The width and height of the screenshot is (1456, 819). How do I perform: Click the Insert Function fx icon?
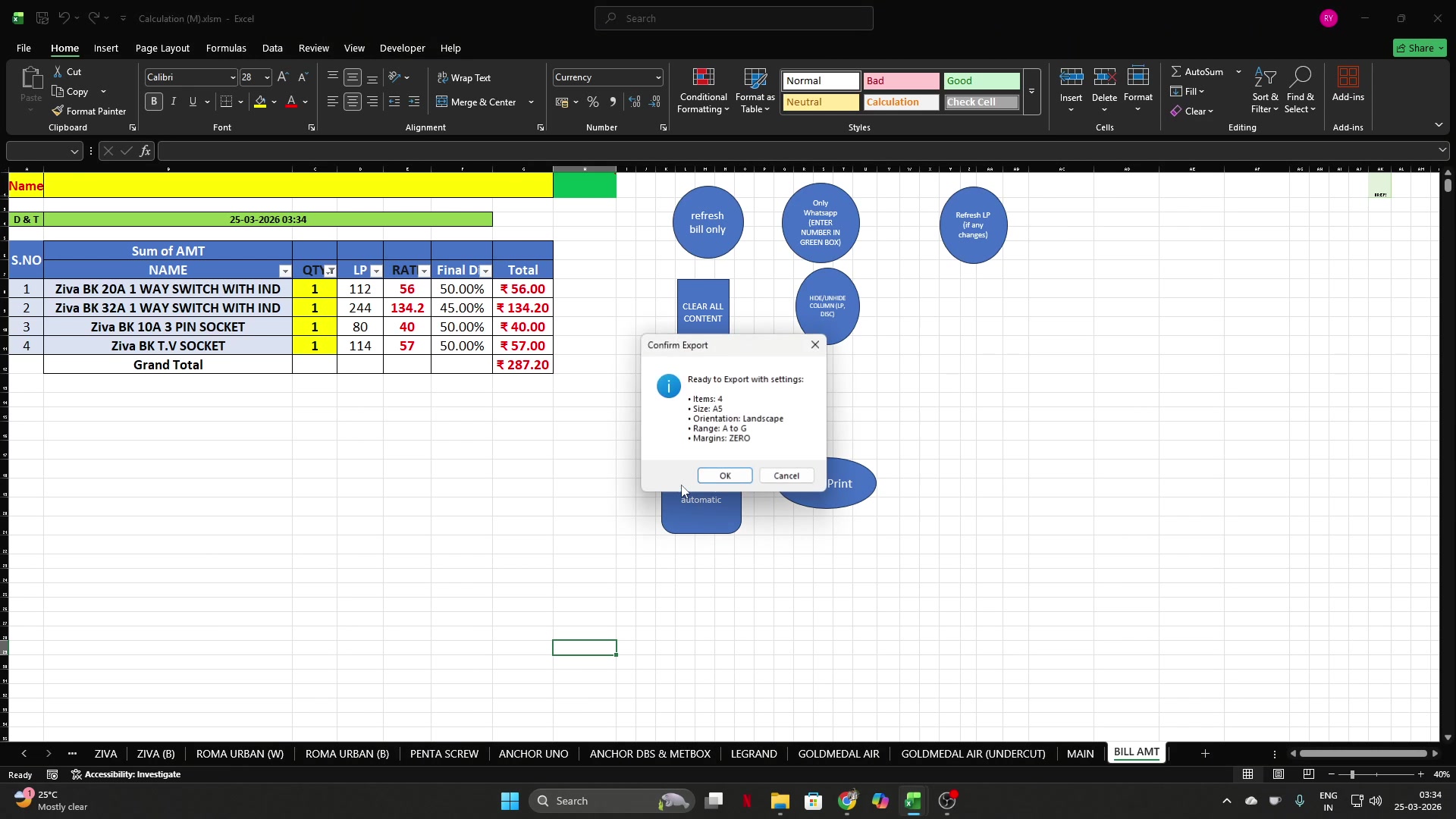click(145, 151)
